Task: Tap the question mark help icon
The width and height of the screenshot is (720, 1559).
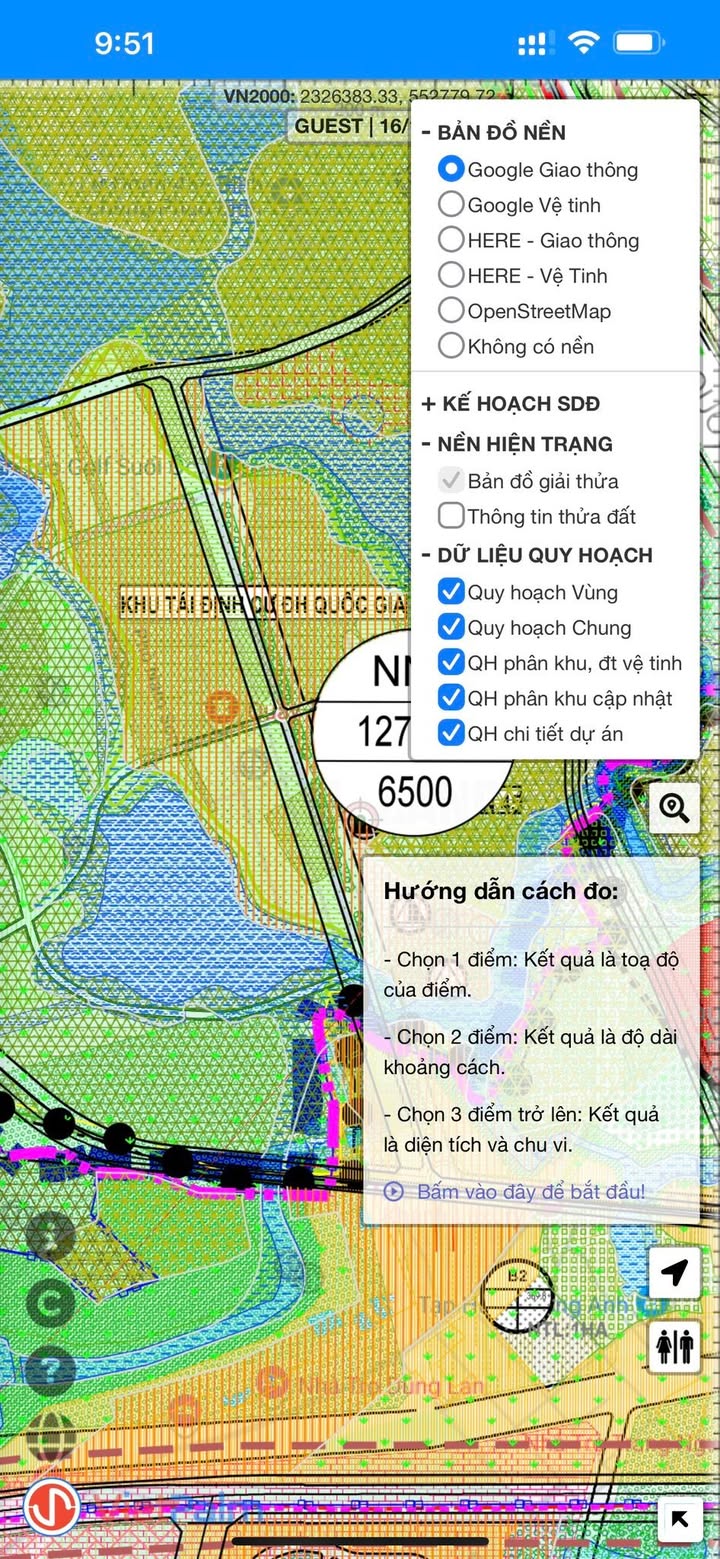Action: tap(52, 1368)
